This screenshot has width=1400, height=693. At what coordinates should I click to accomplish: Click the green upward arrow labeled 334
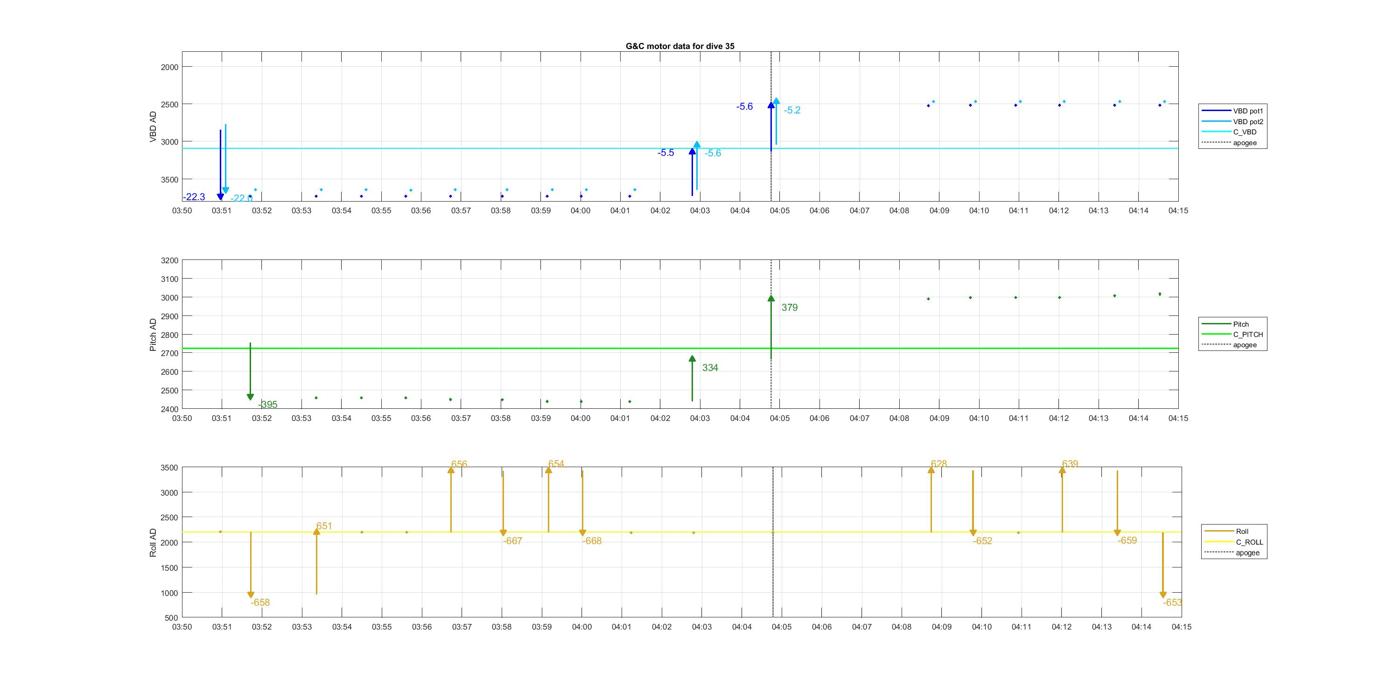(692, 378)
